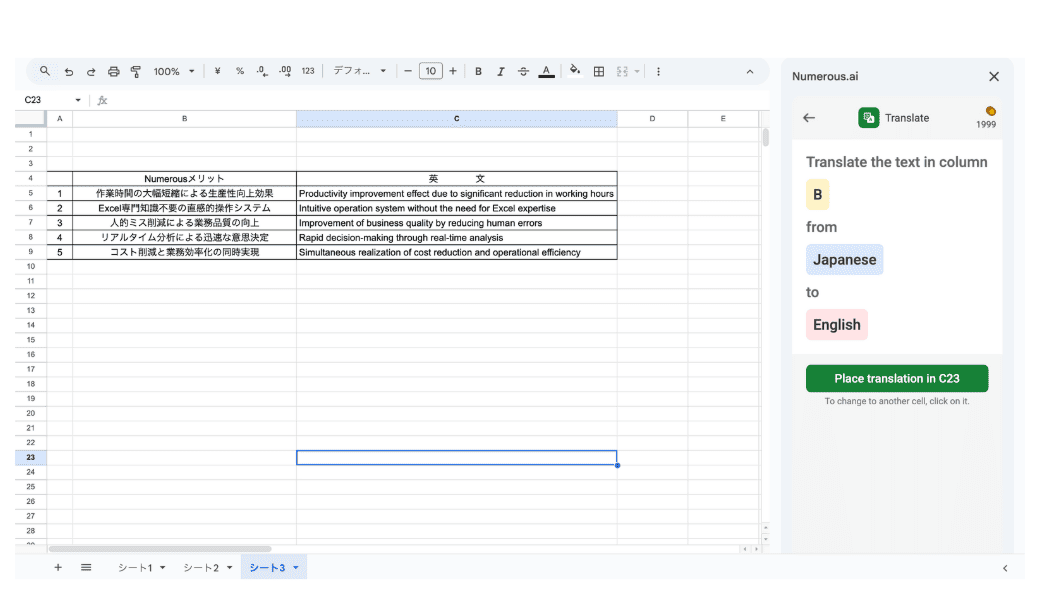Select column C header
The width and height of the screenshot is (1046, 612).
click(456, 119)
